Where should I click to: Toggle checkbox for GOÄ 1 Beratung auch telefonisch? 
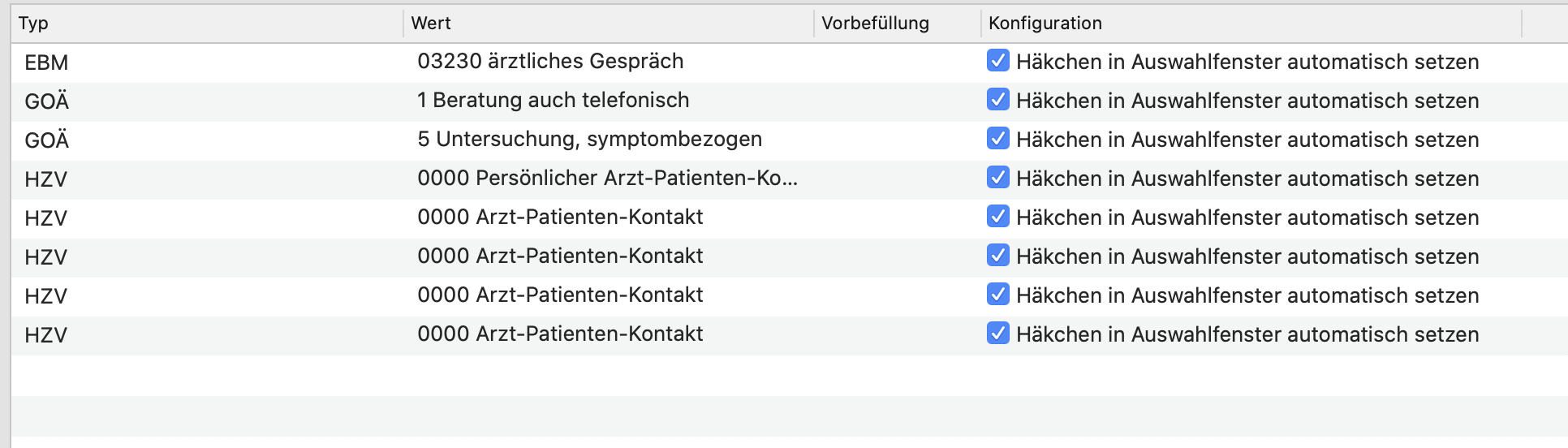click(x=997, y=100)
